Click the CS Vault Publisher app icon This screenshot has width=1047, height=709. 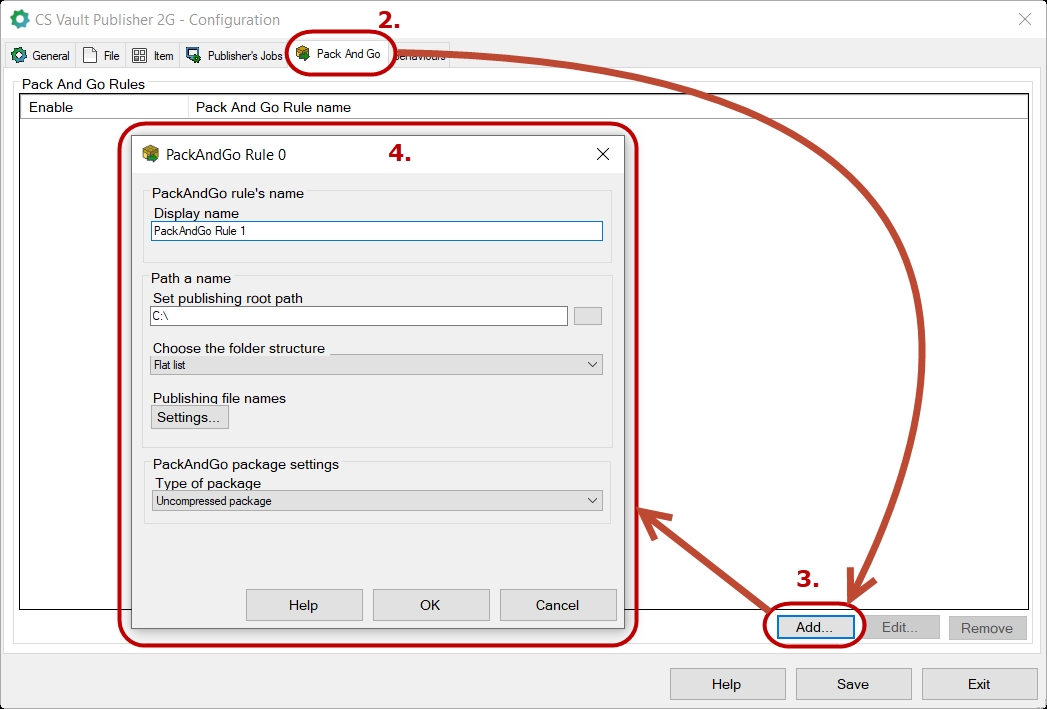[19, 19]
